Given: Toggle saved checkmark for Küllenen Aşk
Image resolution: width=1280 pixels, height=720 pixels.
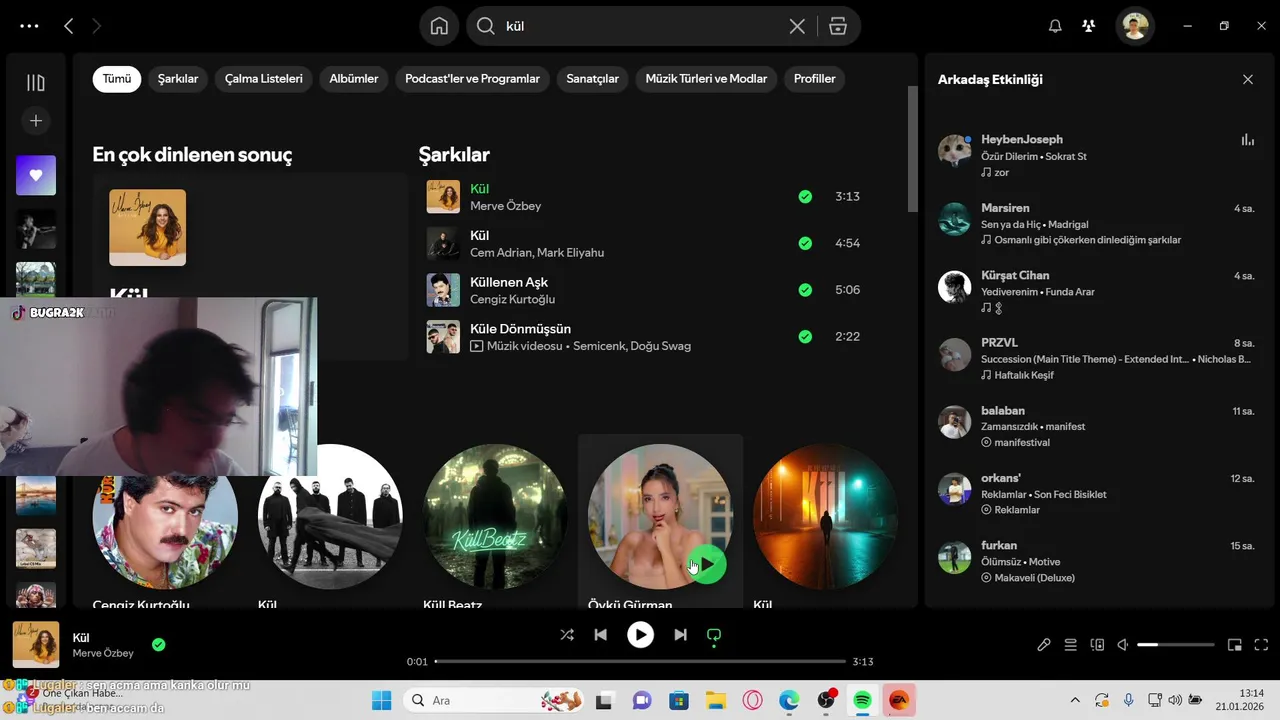Looking at the screenshot, I should coord(805,290).
